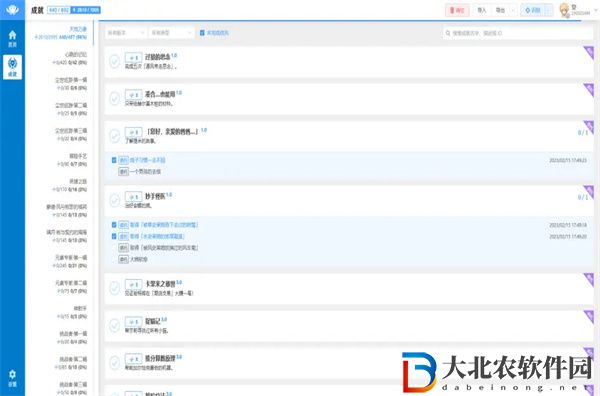Select the 成就 achievements sidebar icon
The image size is (600, 396).
click(x=12, y=67)
